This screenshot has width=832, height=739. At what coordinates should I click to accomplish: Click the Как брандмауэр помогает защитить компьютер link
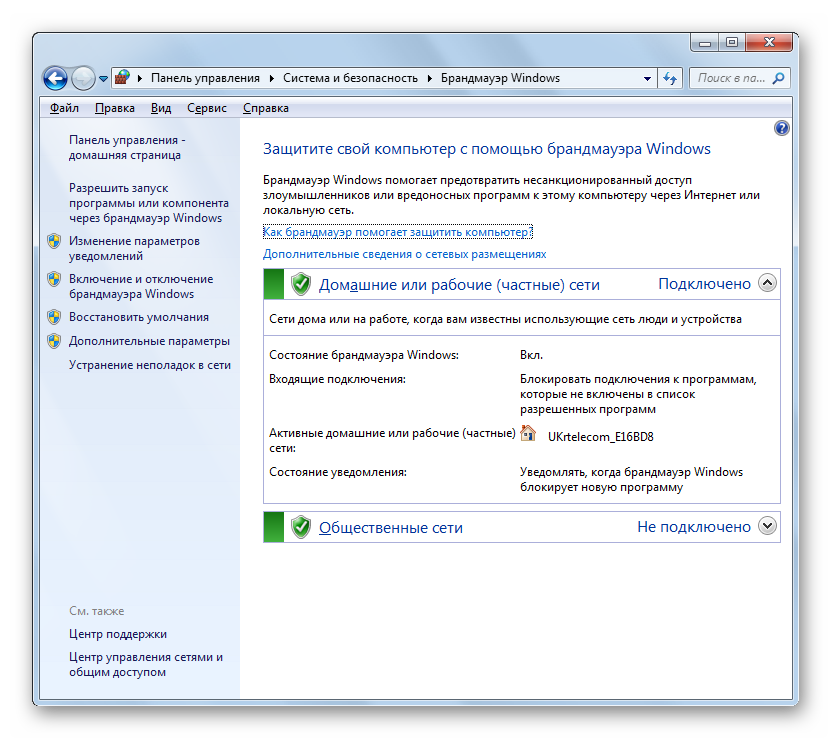point(397,231)
